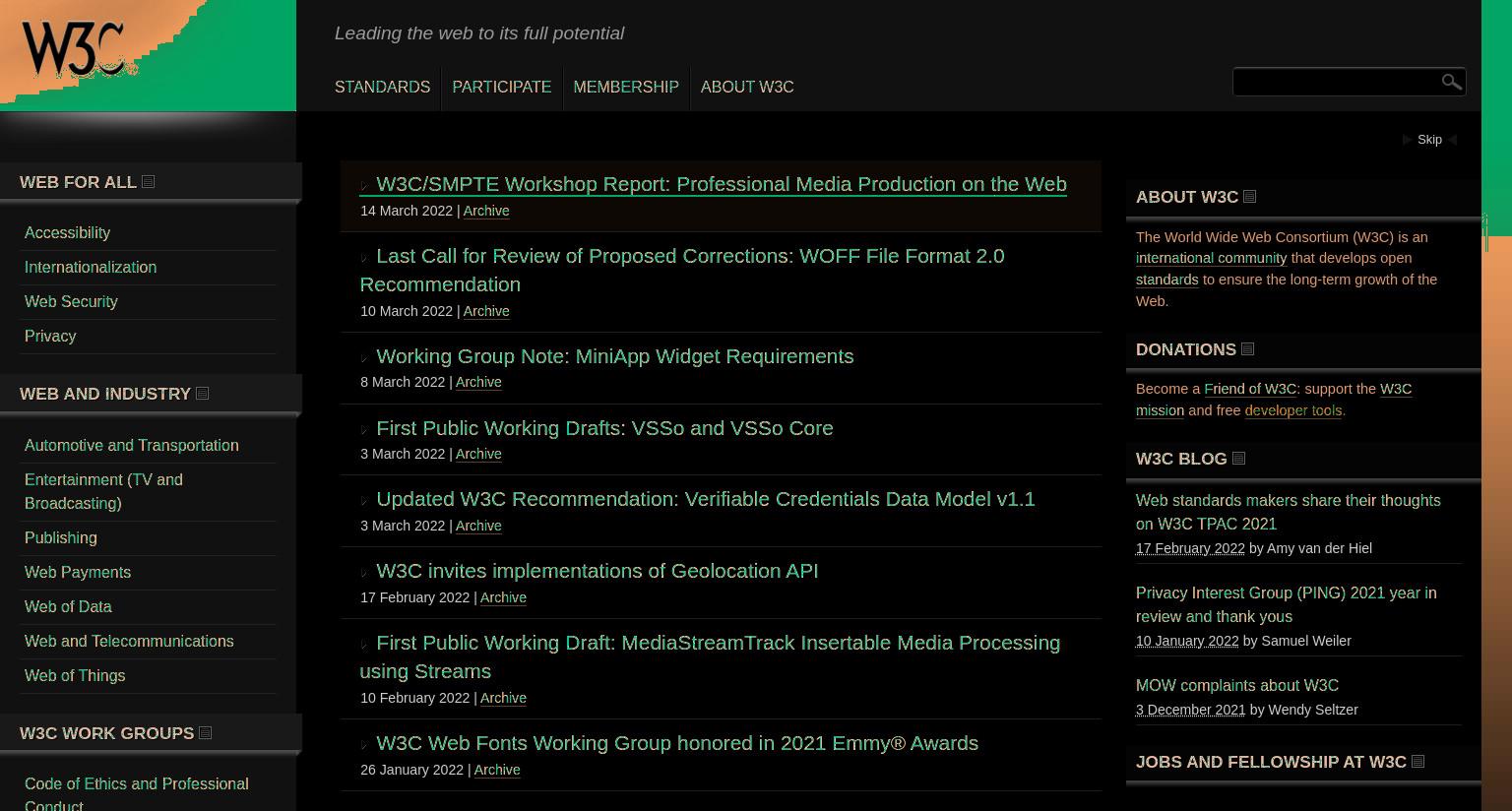Open the standards link in About W3C

[1166, 280]
